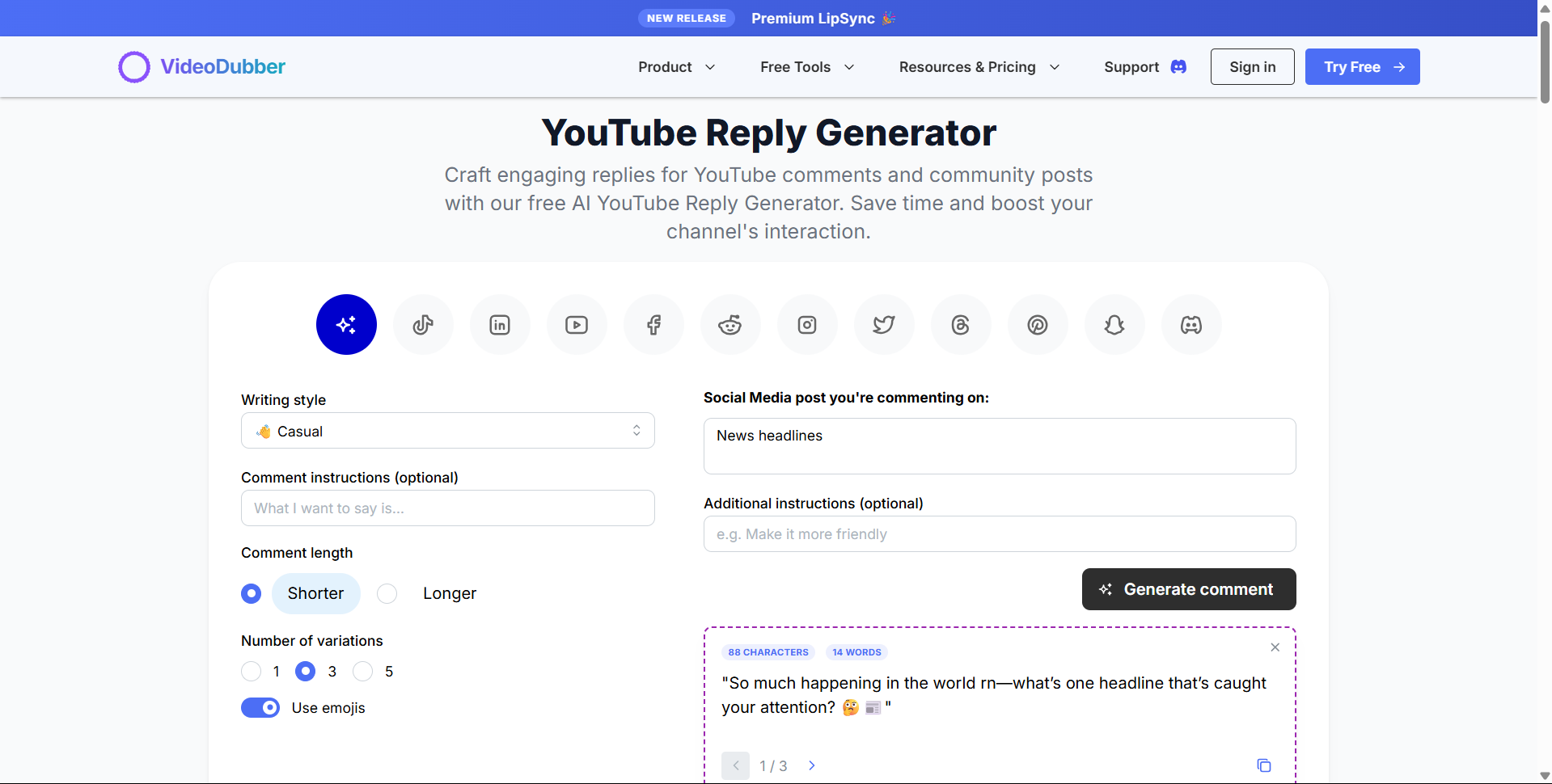
Task: Click the page vertical scrollbar thumb
Action: pos(1545,61)
